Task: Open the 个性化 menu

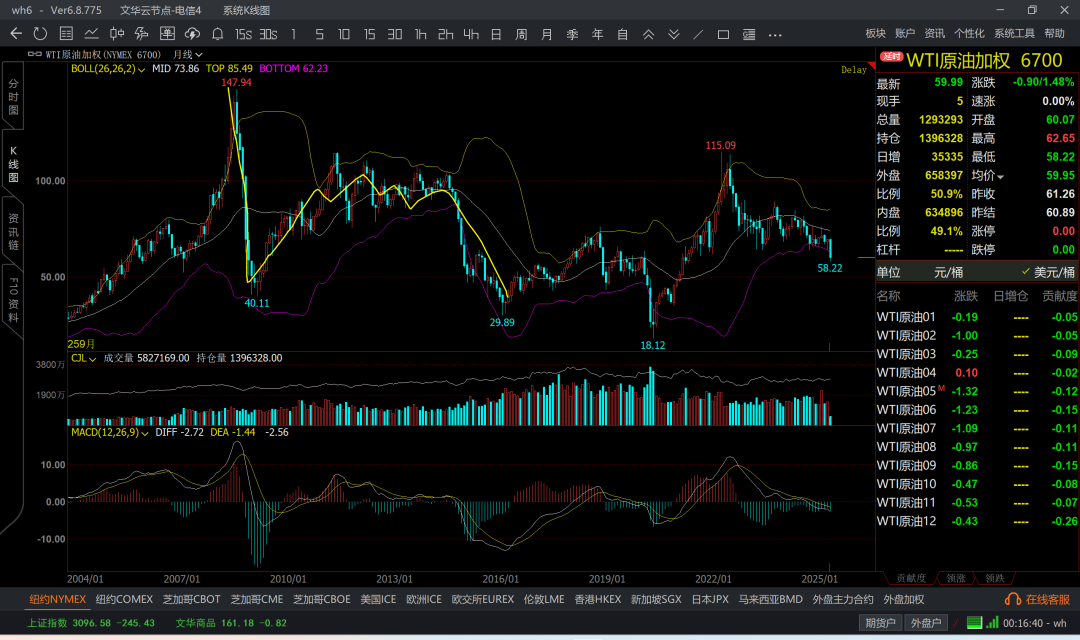Action: click(969, 33)
